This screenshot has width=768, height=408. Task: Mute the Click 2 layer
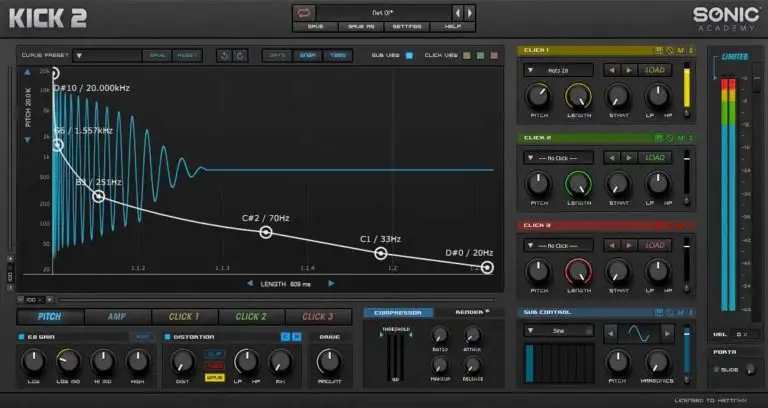coord(681,138)
